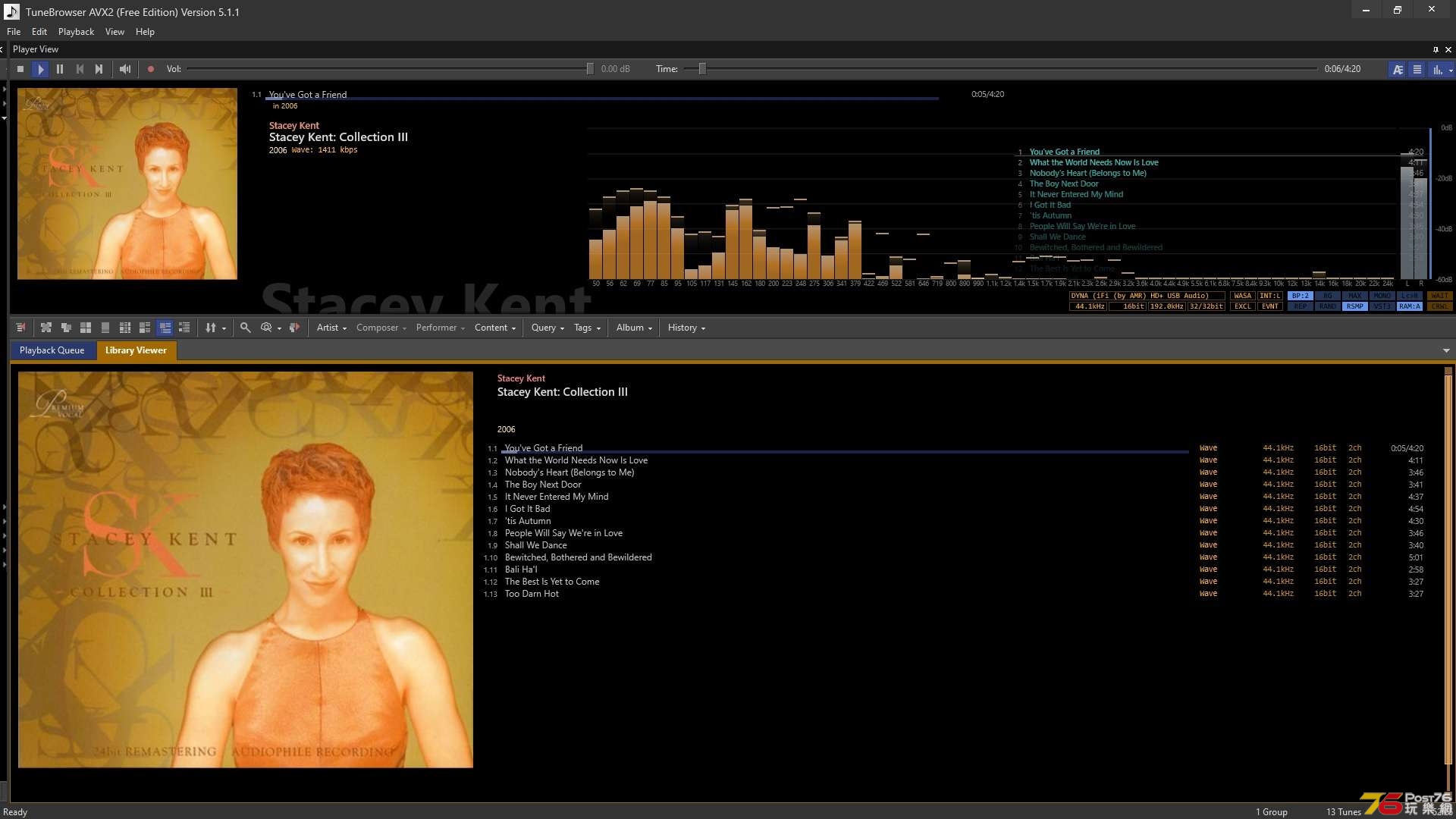Toggle the RSMP resample indicator
The width and height of the screenshot is (1456, 819).
point(1354,306)
